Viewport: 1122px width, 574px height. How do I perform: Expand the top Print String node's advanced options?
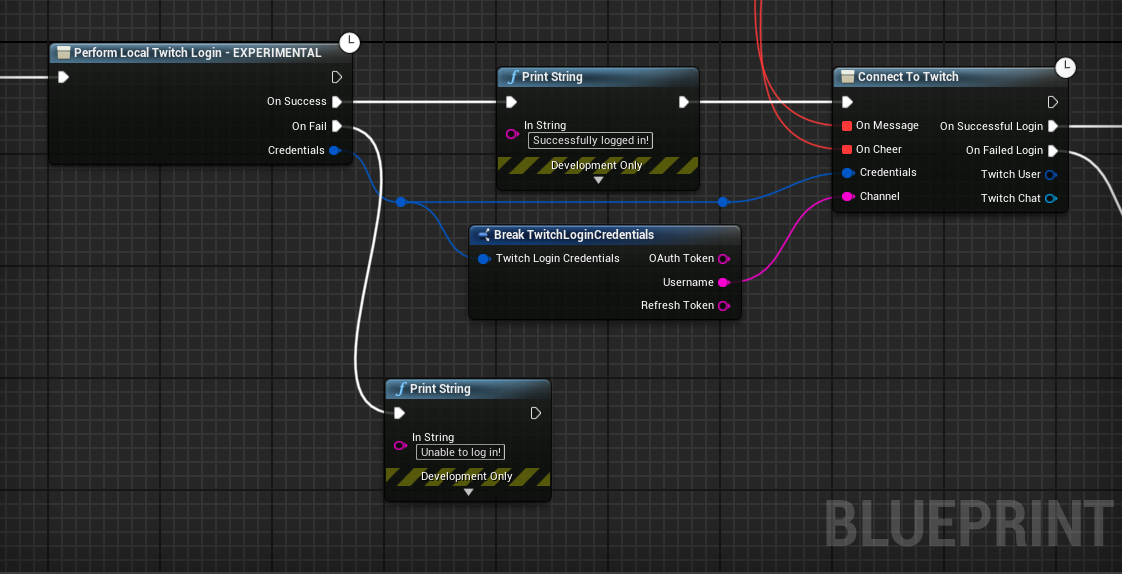click(x=598, y=181)
